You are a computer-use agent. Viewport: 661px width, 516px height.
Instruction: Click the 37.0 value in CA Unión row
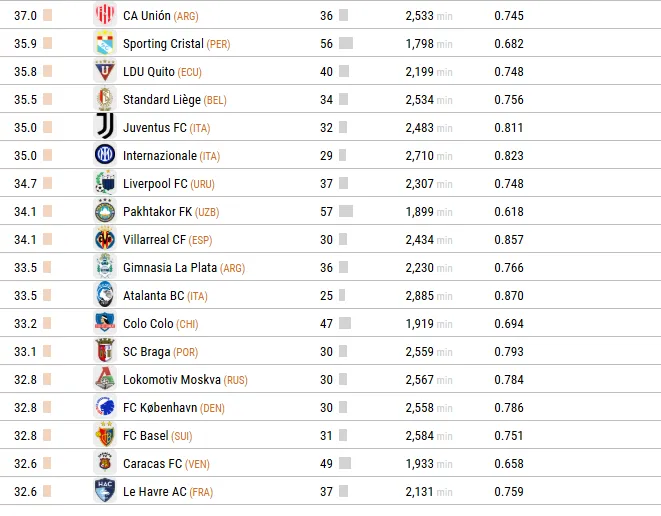coord(25,15)
